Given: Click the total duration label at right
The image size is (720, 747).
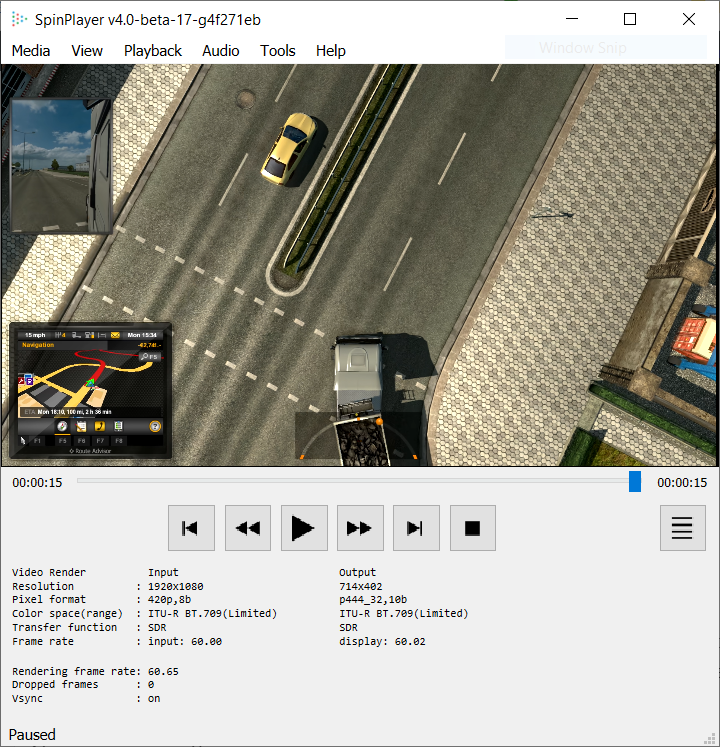Looking at the screenshot, I should tap(682, 483).
